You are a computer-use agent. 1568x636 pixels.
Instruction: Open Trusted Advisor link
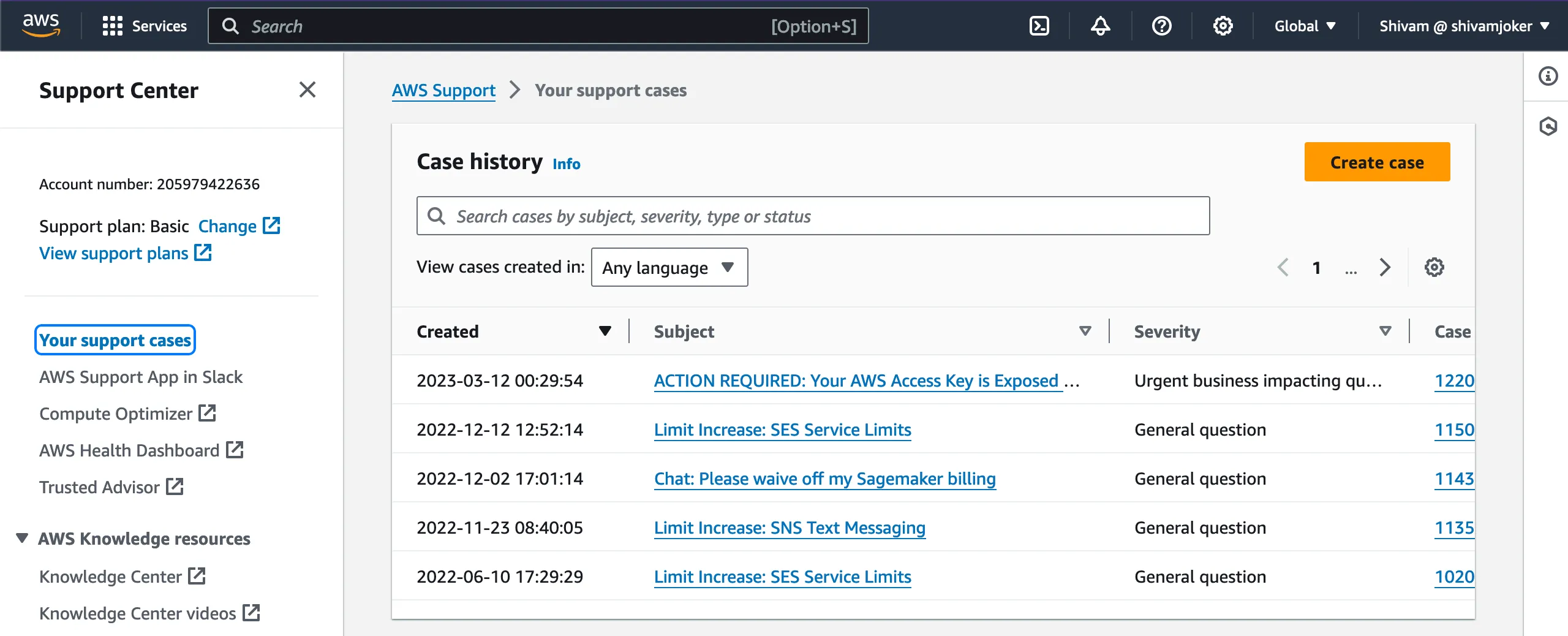[x=111, y=487]
